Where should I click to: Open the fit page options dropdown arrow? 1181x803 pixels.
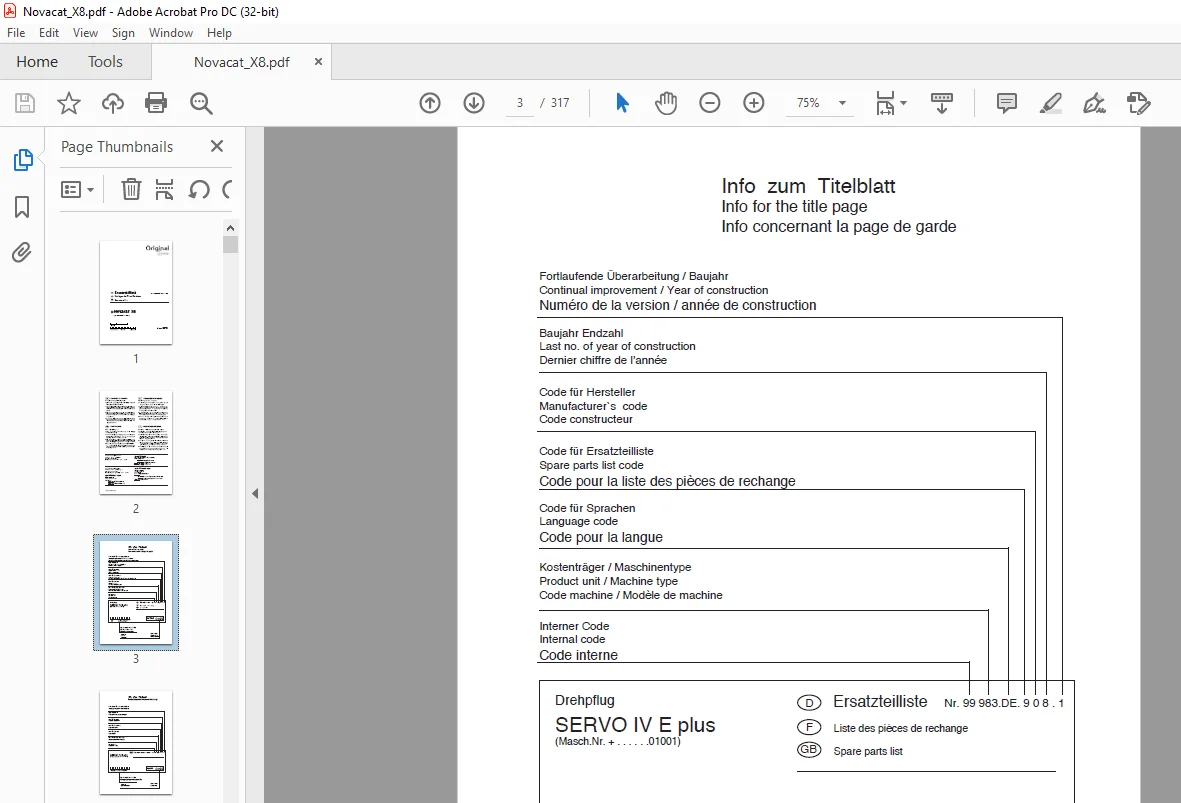coord(904,103)
